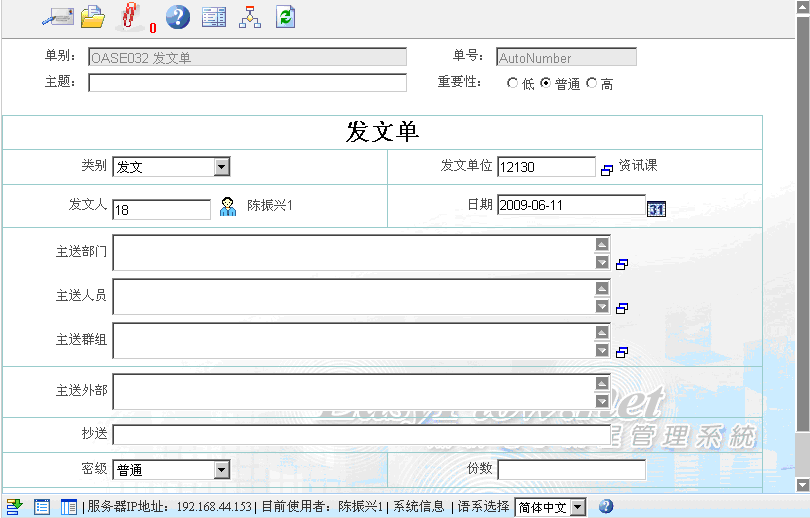Viewport: 810px width, 518px height.
Task: Open the selector icon beside 主送部门
Action: [621, 264]
